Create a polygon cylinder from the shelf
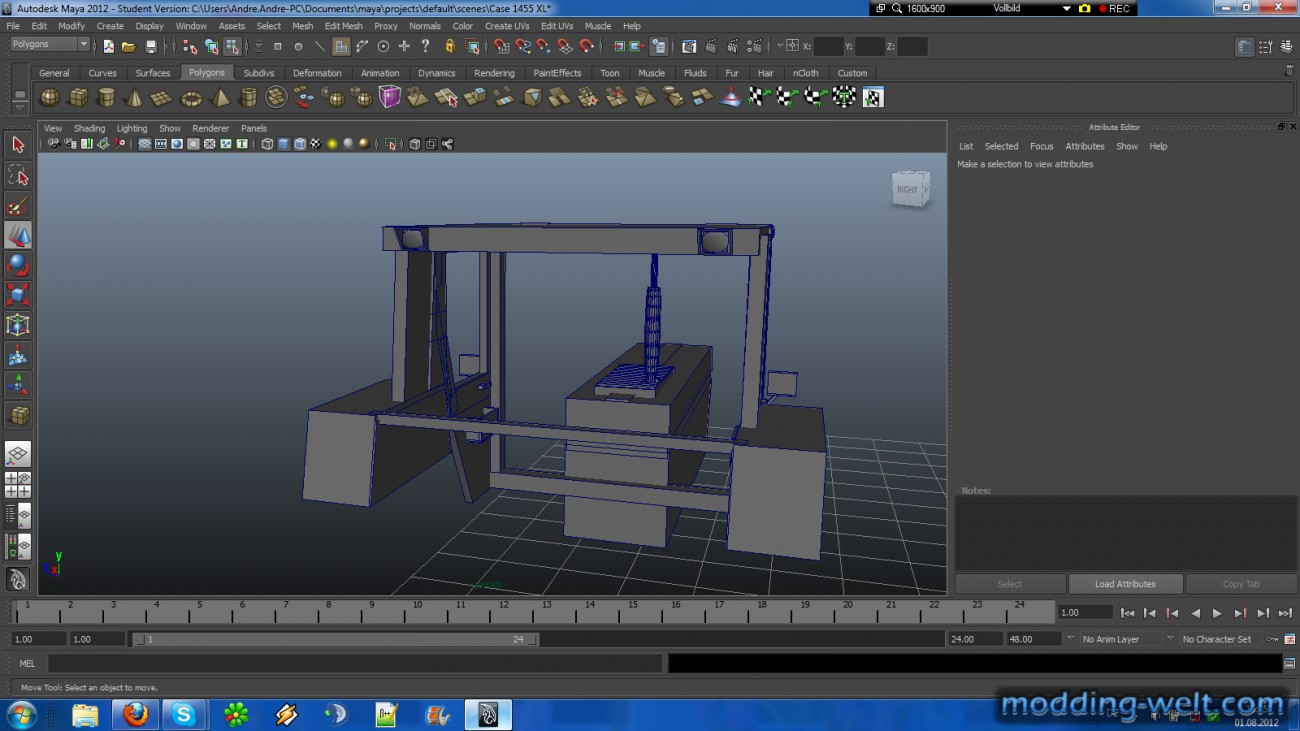This screenshot has width=1300, height=731. coord(105,97)
